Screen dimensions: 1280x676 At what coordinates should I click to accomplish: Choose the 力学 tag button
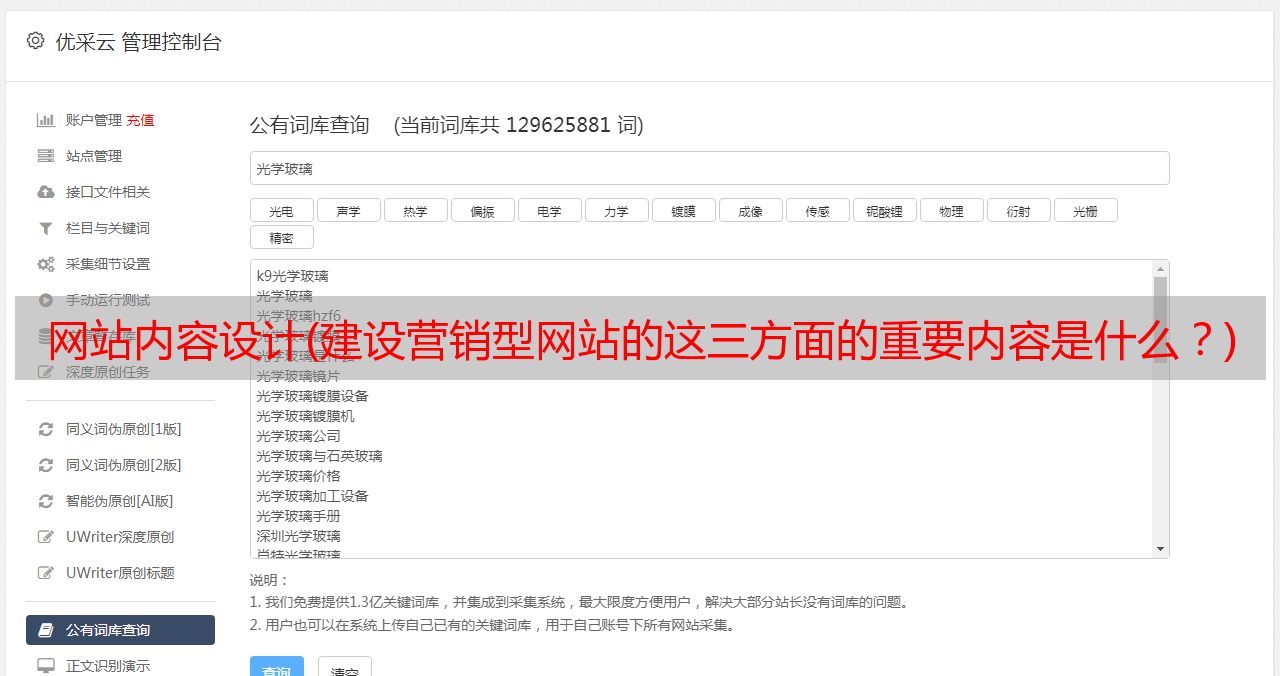tap(616, 210)
